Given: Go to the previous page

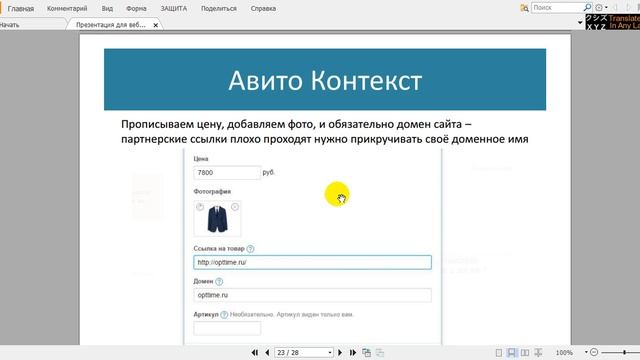Looking at the screenshot, I should coord(267,352).
